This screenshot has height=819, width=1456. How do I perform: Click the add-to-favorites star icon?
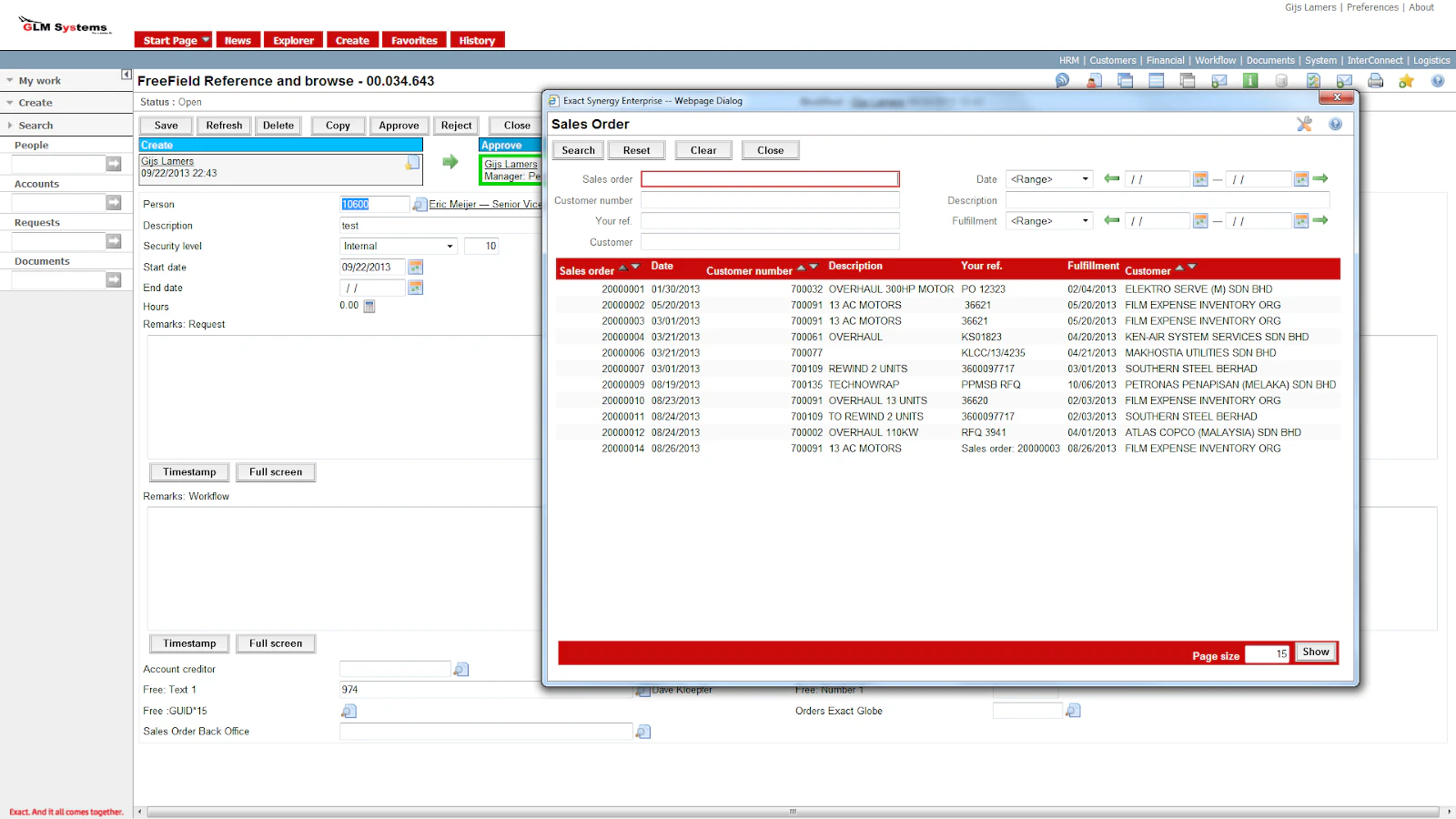tap(1406, 80)
